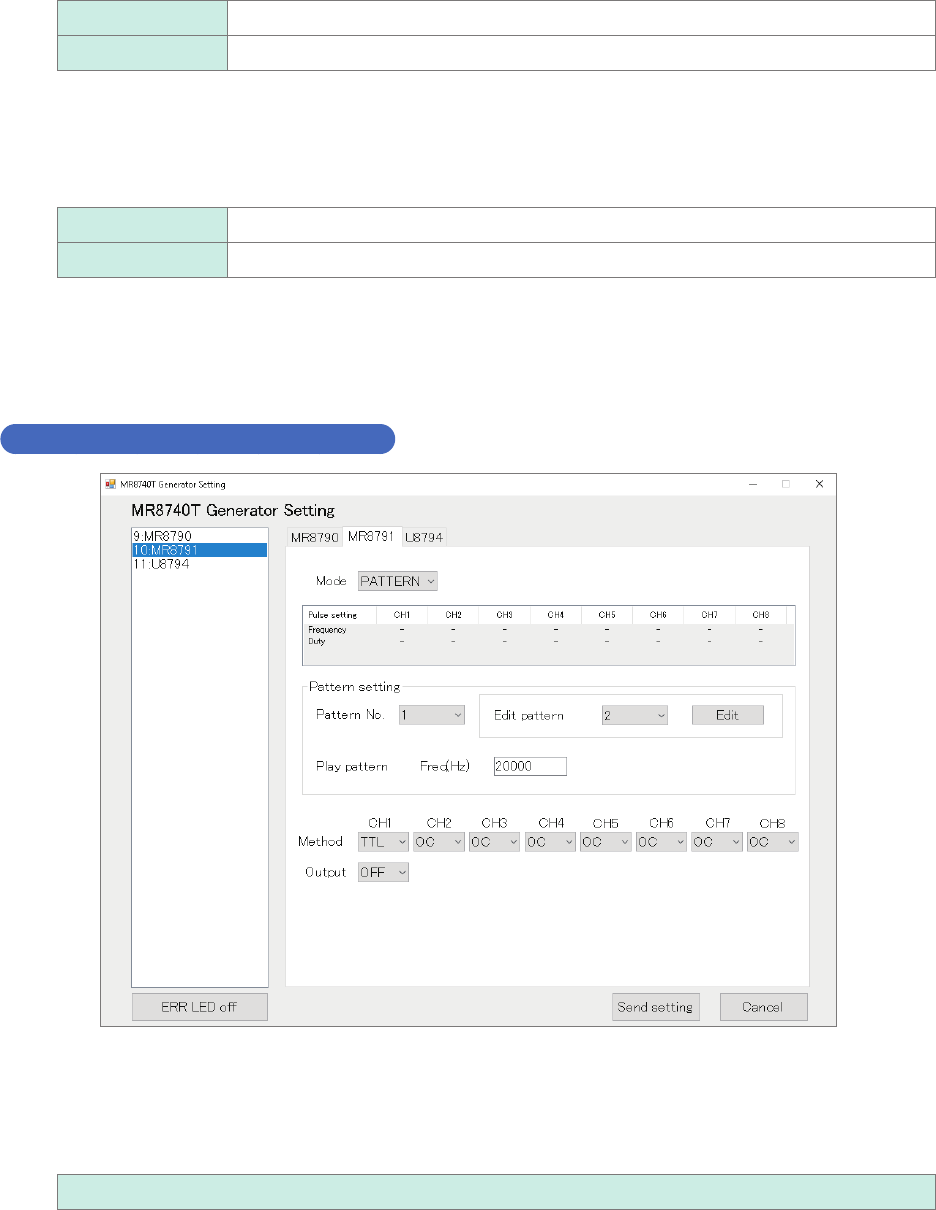The height and width of the screenshot is (1210, 936).
Task: Select the 9:MR8790 list entry
Action: 199,536
